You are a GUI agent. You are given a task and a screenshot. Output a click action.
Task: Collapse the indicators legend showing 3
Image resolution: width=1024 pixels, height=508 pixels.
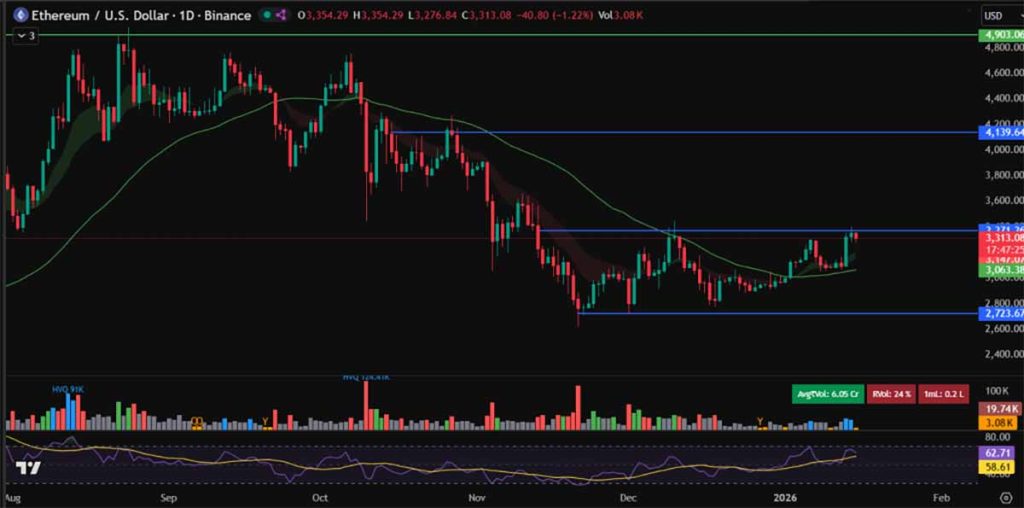pyautogui.click(x=26, y=37)
